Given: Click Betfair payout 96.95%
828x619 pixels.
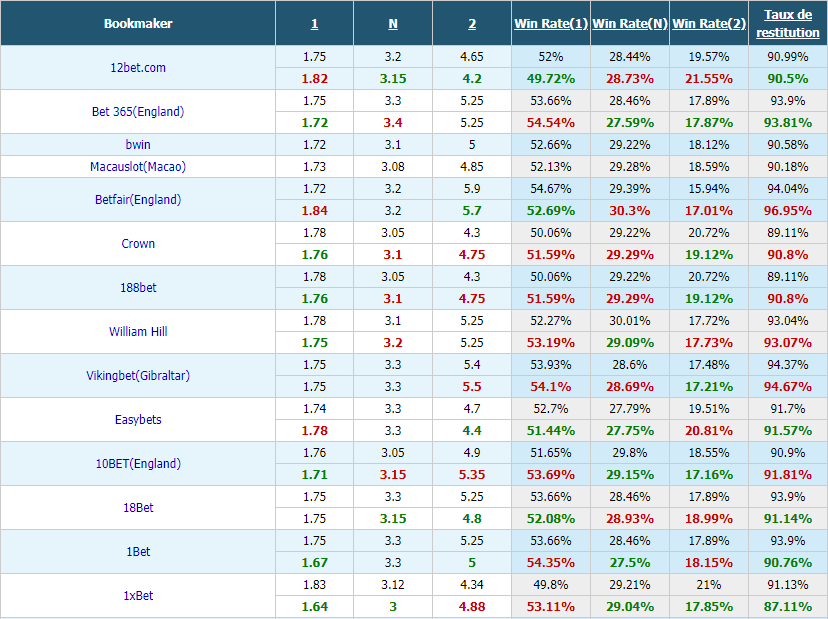Looking at the screenshot, I should coord(788,211).
